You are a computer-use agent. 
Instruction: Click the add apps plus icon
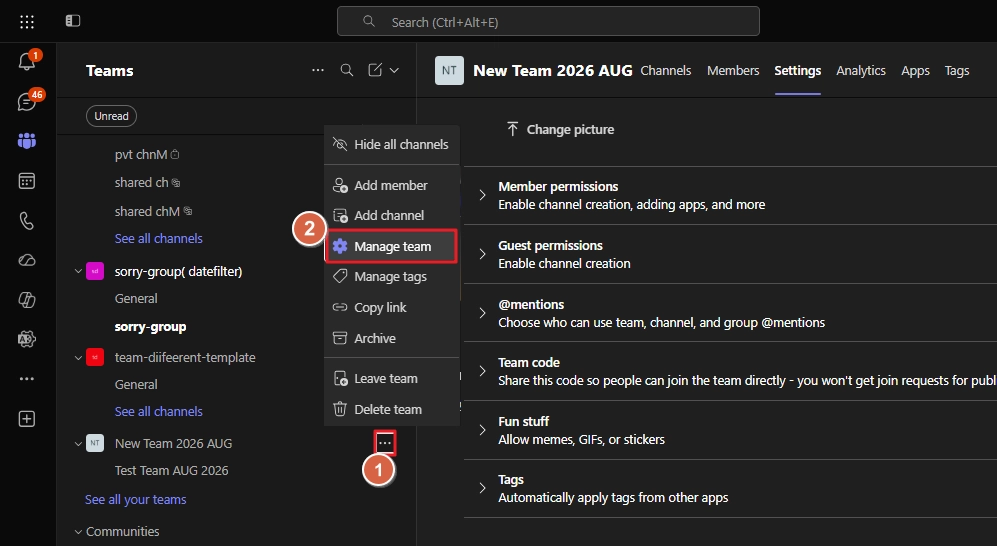point(27,419)
